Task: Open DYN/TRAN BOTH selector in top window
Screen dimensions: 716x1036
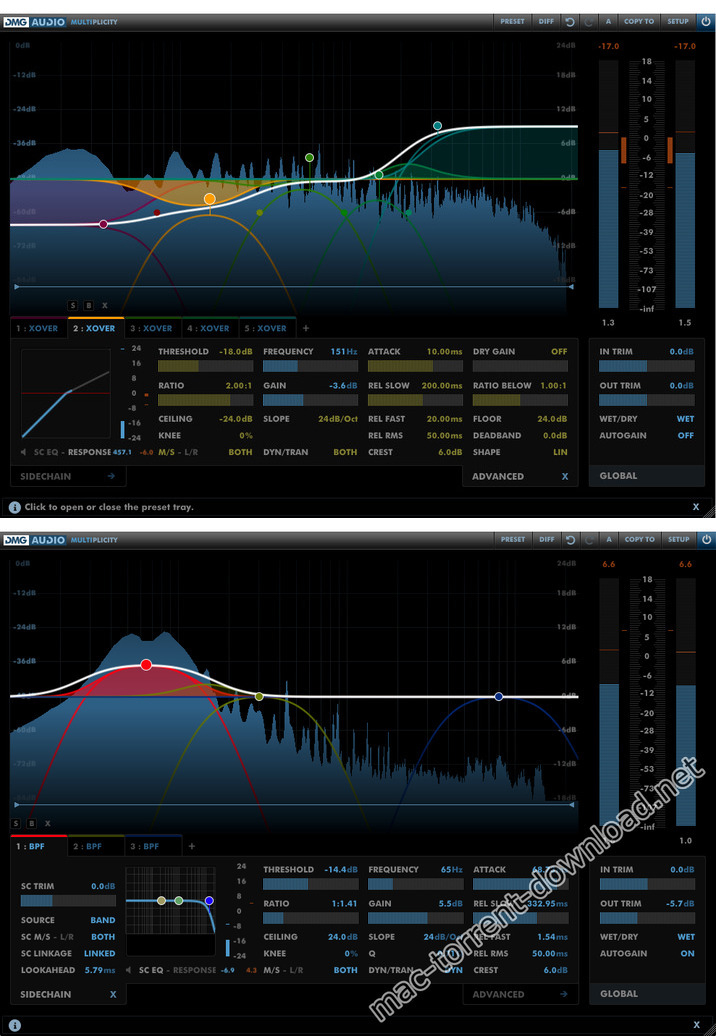Action: pyautogui.click(x=345, y=452)
